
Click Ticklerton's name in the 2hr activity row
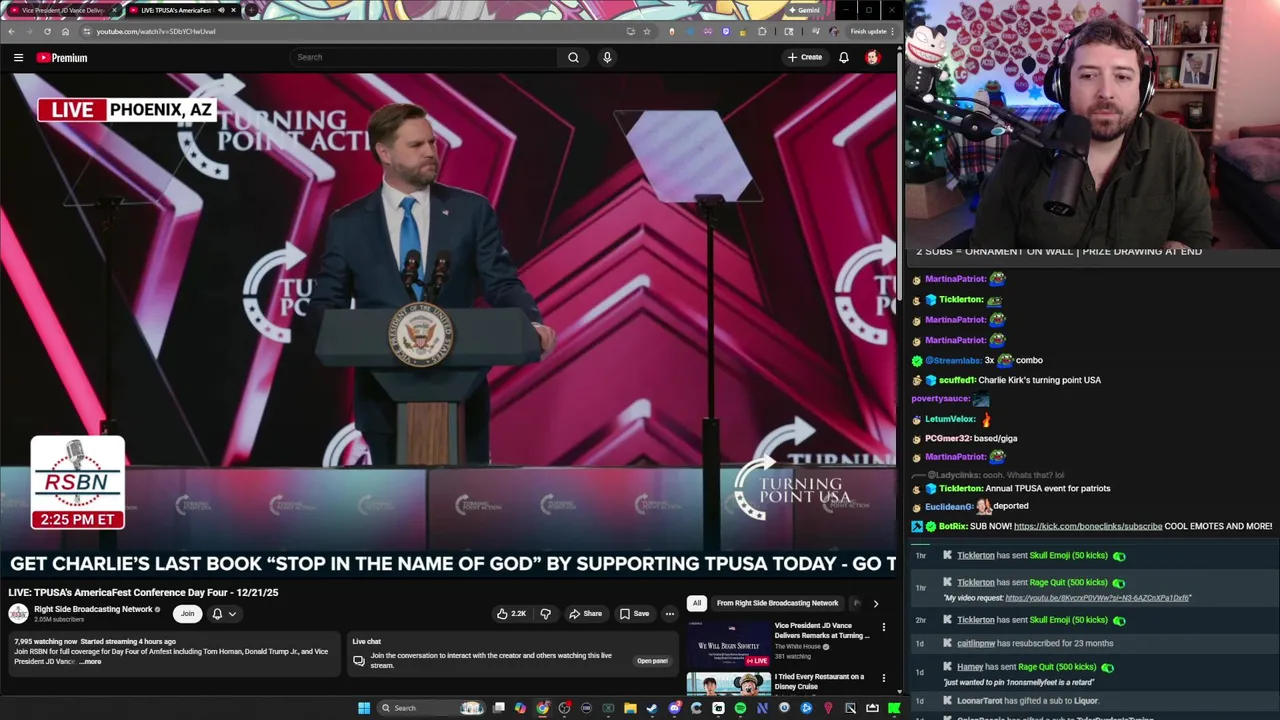coord(975,620)
